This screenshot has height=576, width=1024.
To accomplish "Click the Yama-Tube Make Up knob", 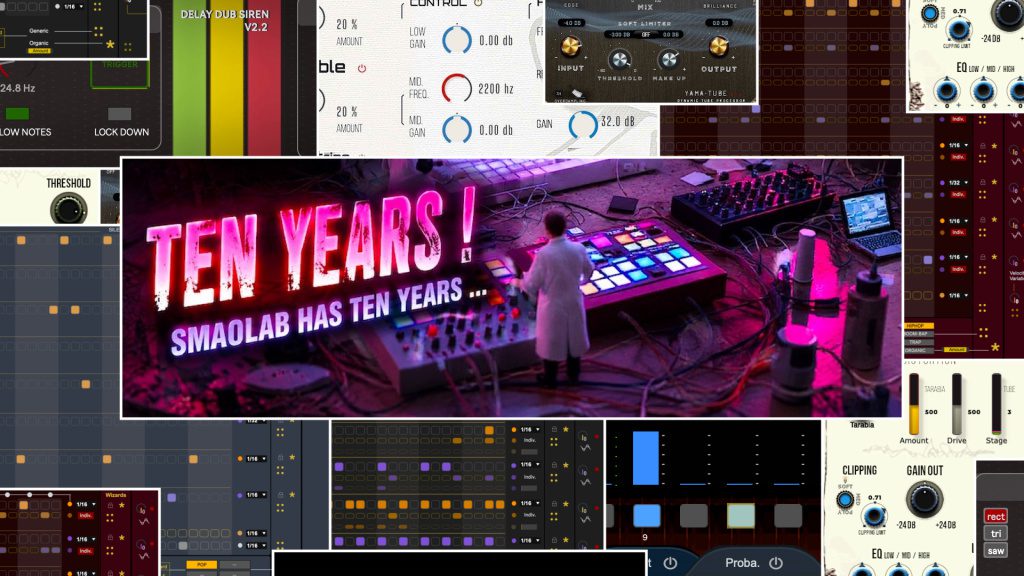I will 668,60.
